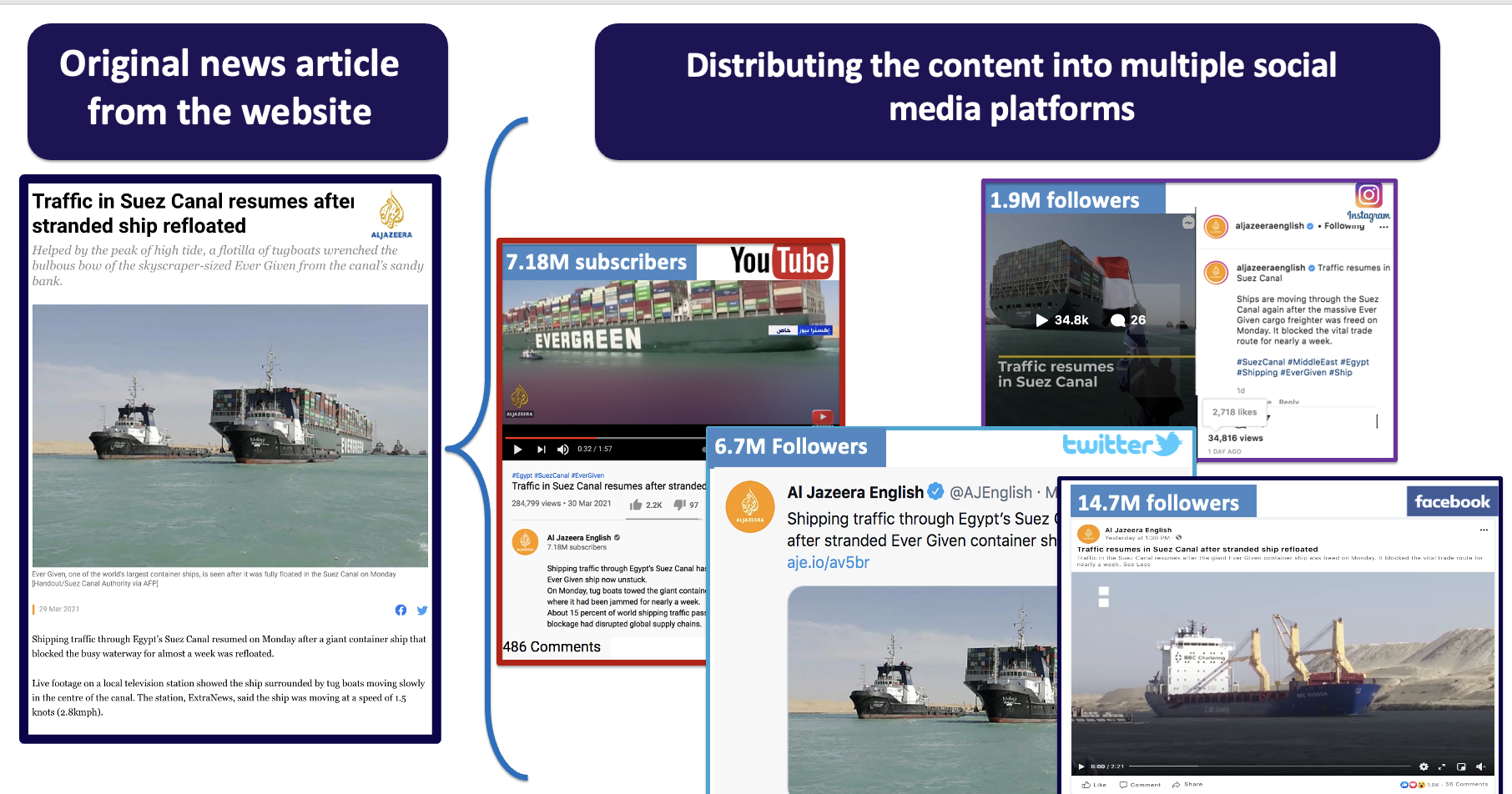
Task: Mute the YouTube video volume
Action: click(x=562, y=449)
